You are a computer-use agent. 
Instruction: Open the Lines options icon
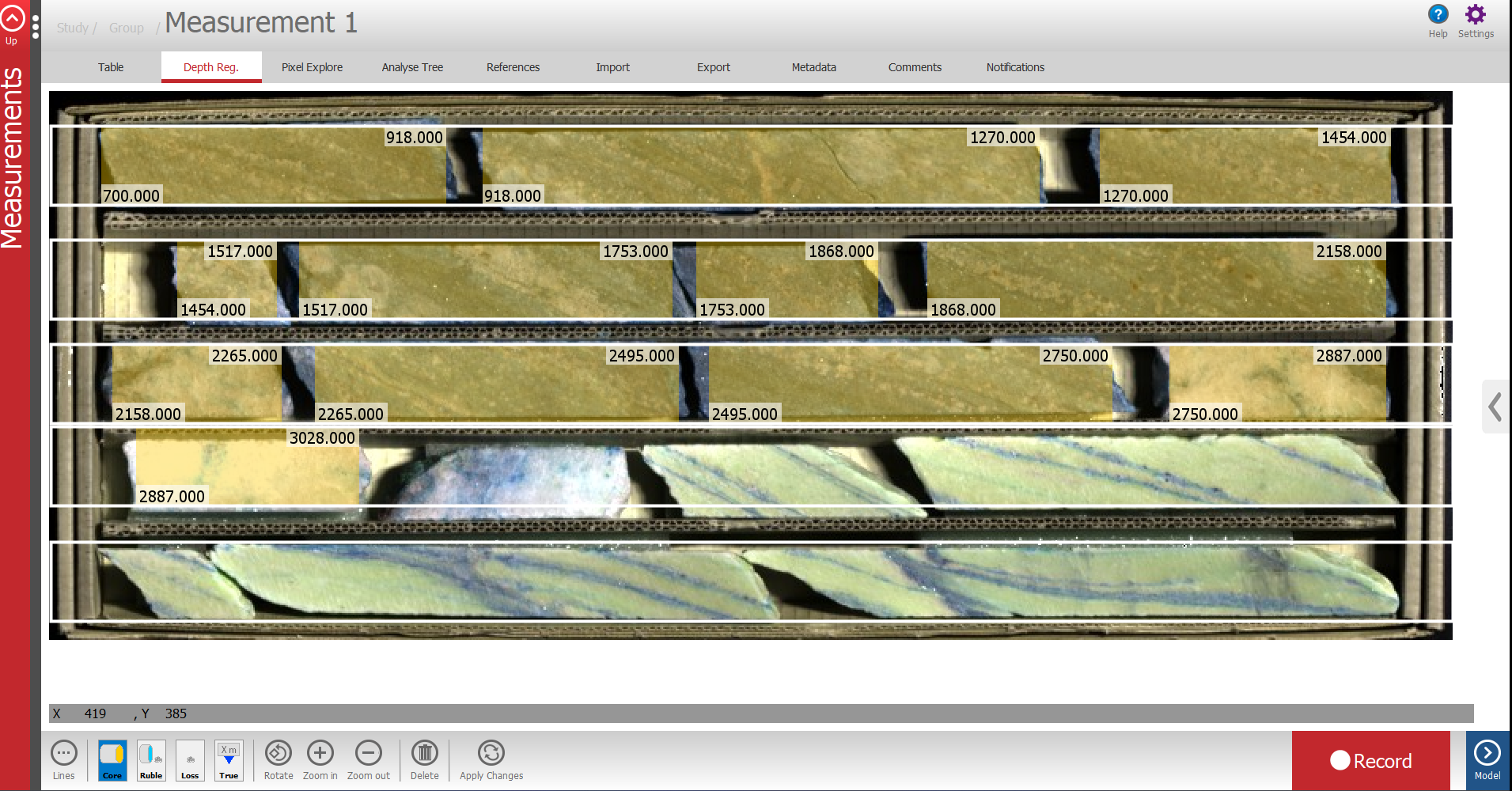(63, 753)
